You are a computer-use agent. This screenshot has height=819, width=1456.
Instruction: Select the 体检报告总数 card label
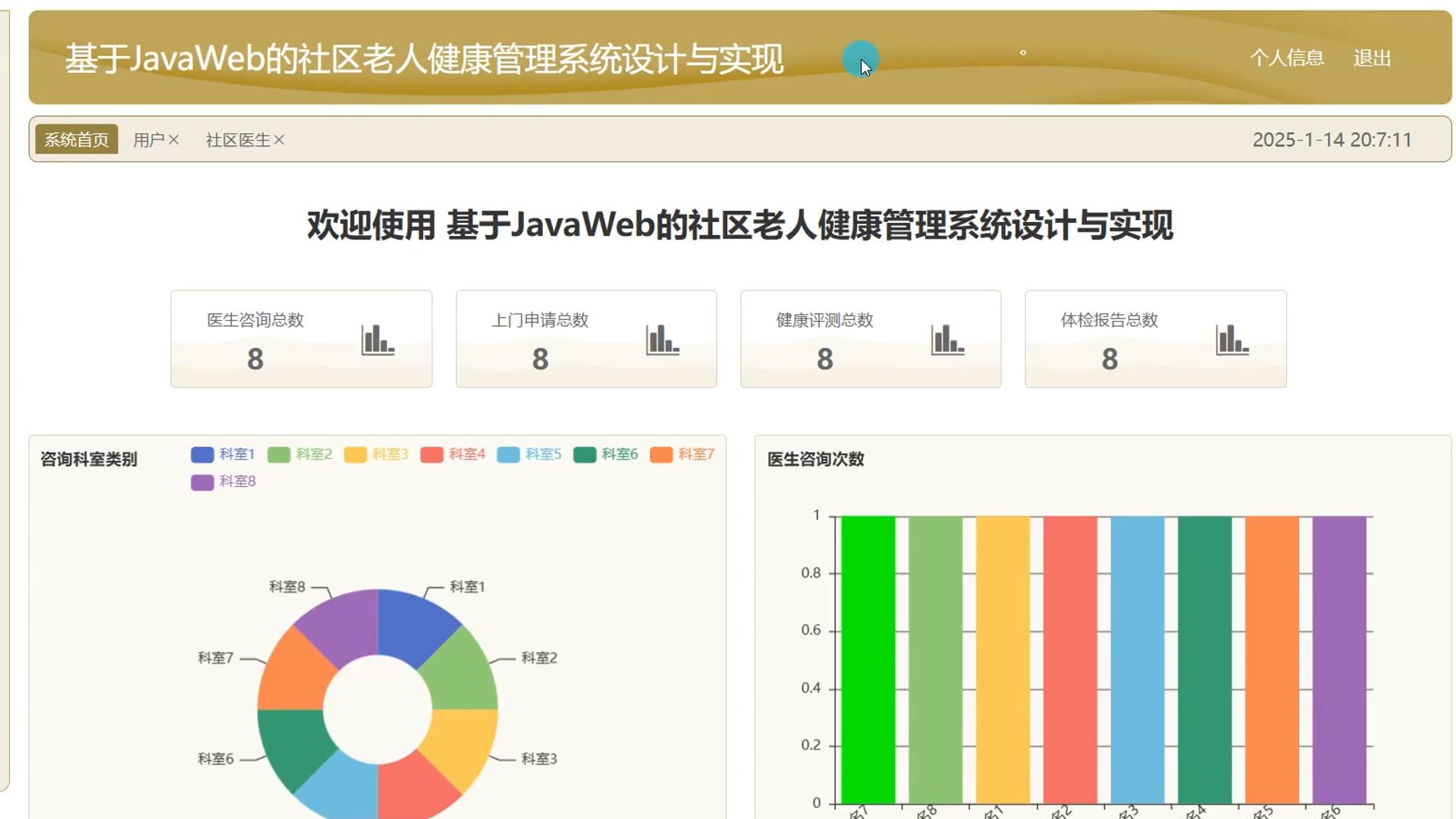tap(1109, 320)
